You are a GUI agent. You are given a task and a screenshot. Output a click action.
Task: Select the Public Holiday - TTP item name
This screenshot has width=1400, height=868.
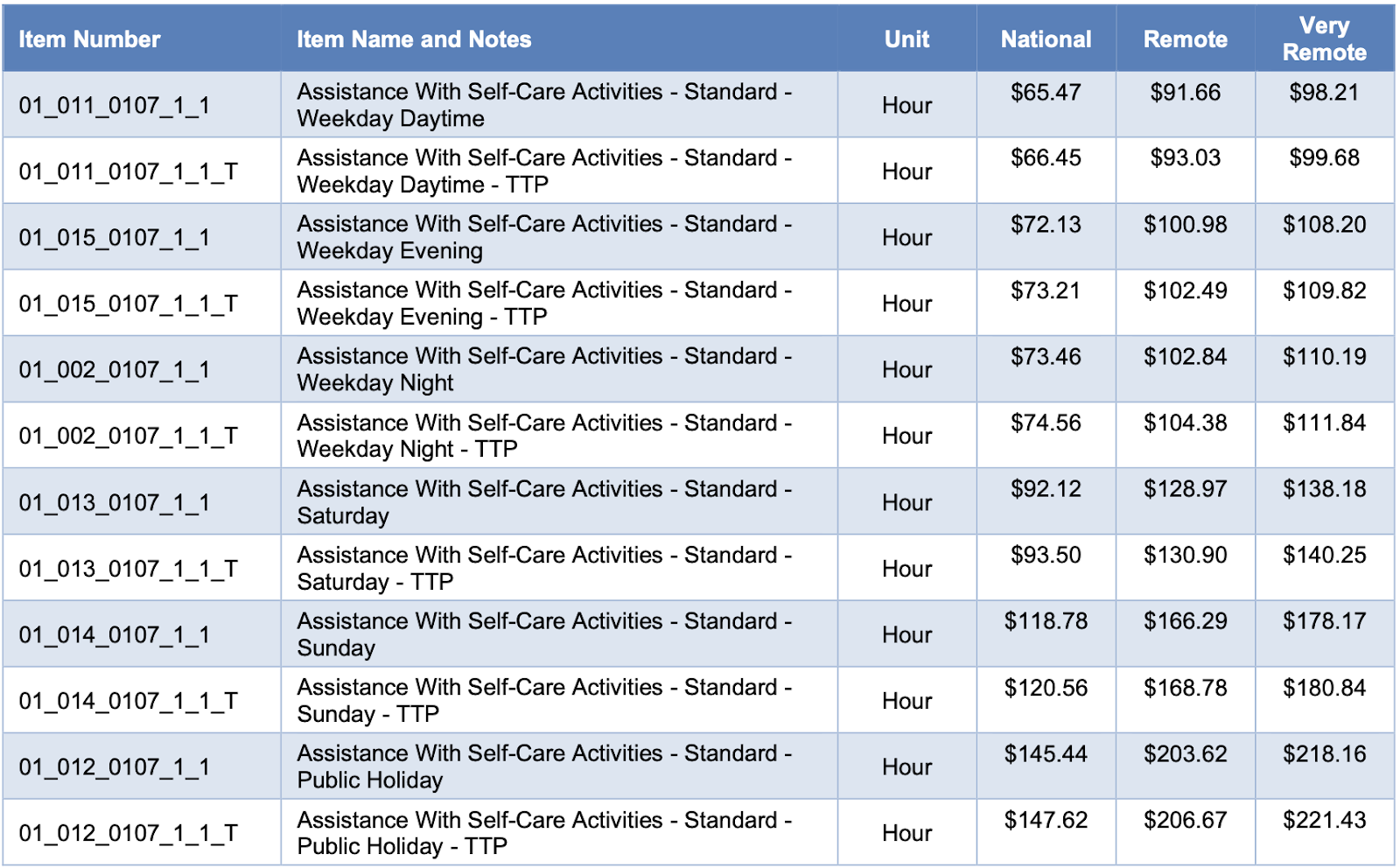click(x=544, y=833)
